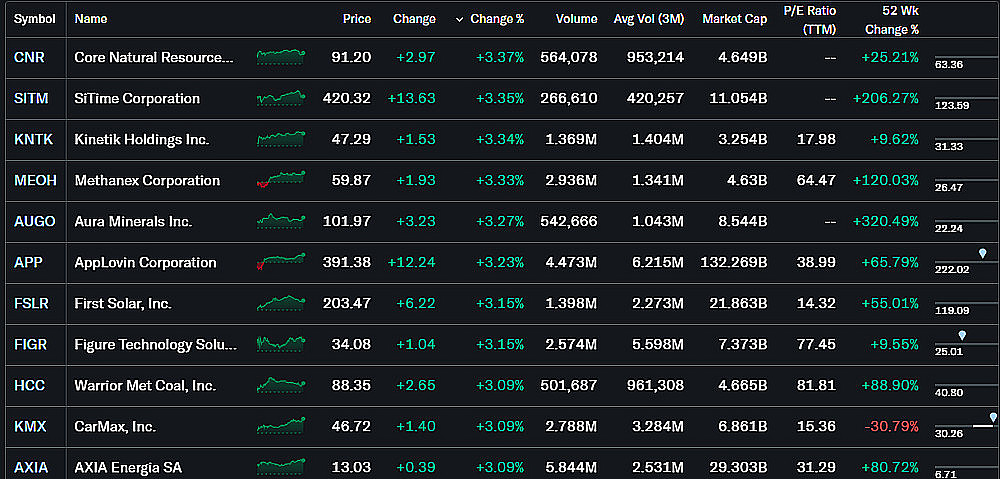Sort table by the Volume column
The height and width of the screenshot is (479, 1000).
pyautogui.click(x=577, y=19)
